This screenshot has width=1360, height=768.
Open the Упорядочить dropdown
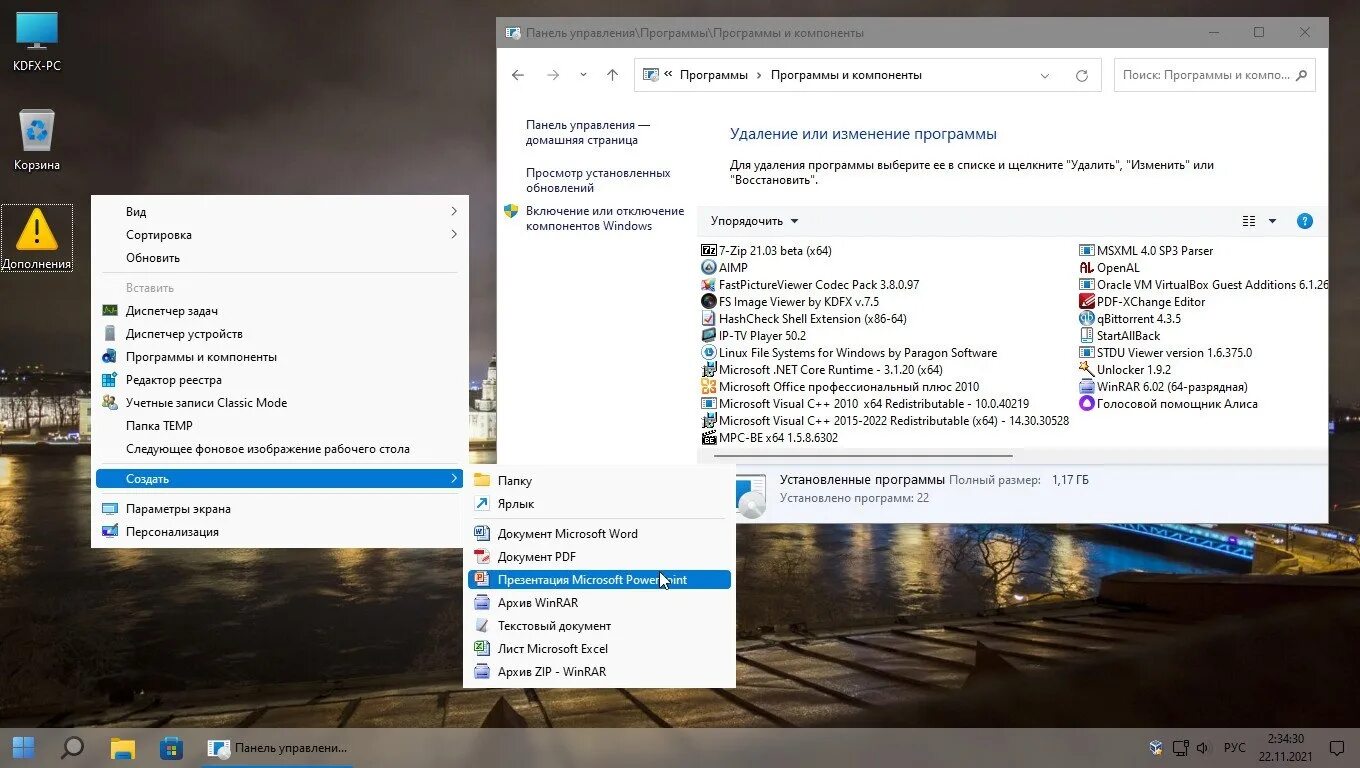(755, 221)
